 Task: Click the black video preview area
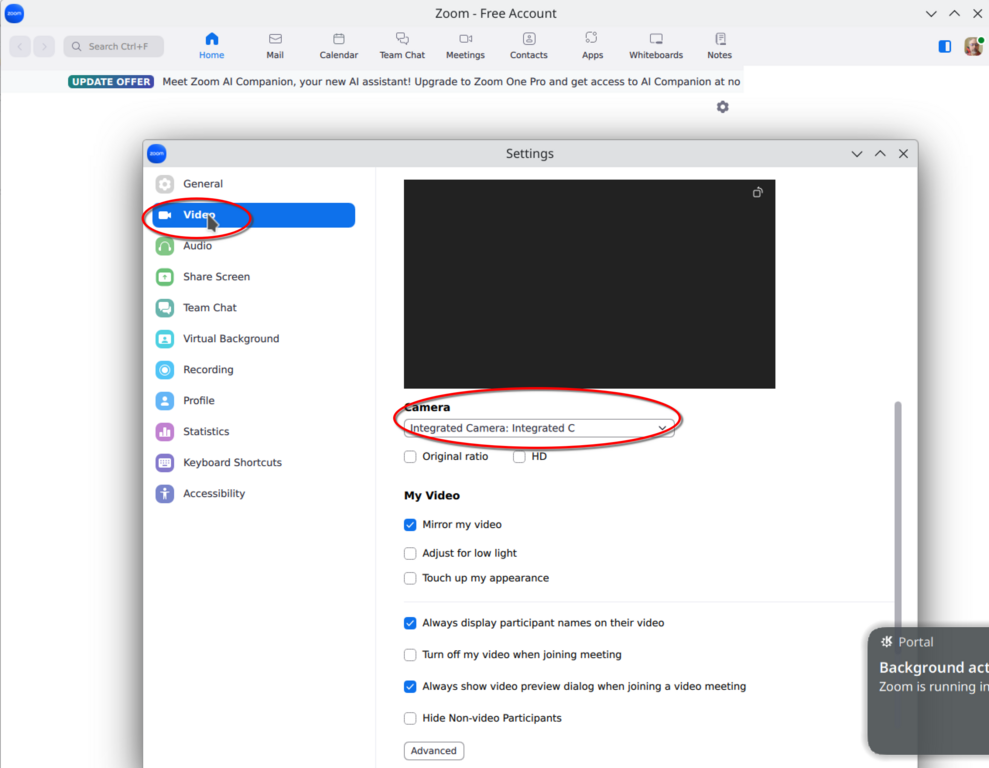(x=589, y=284)
